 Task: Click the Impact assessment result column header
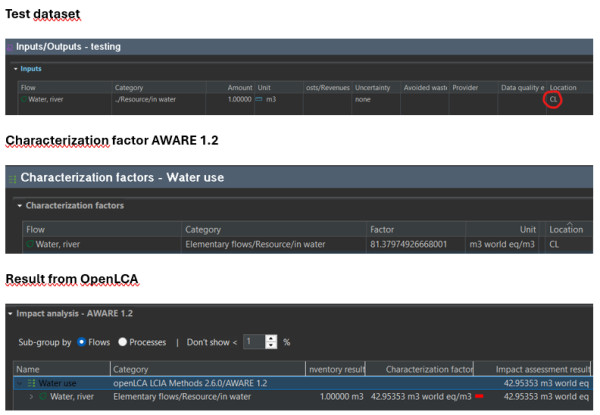pos(542,369)
